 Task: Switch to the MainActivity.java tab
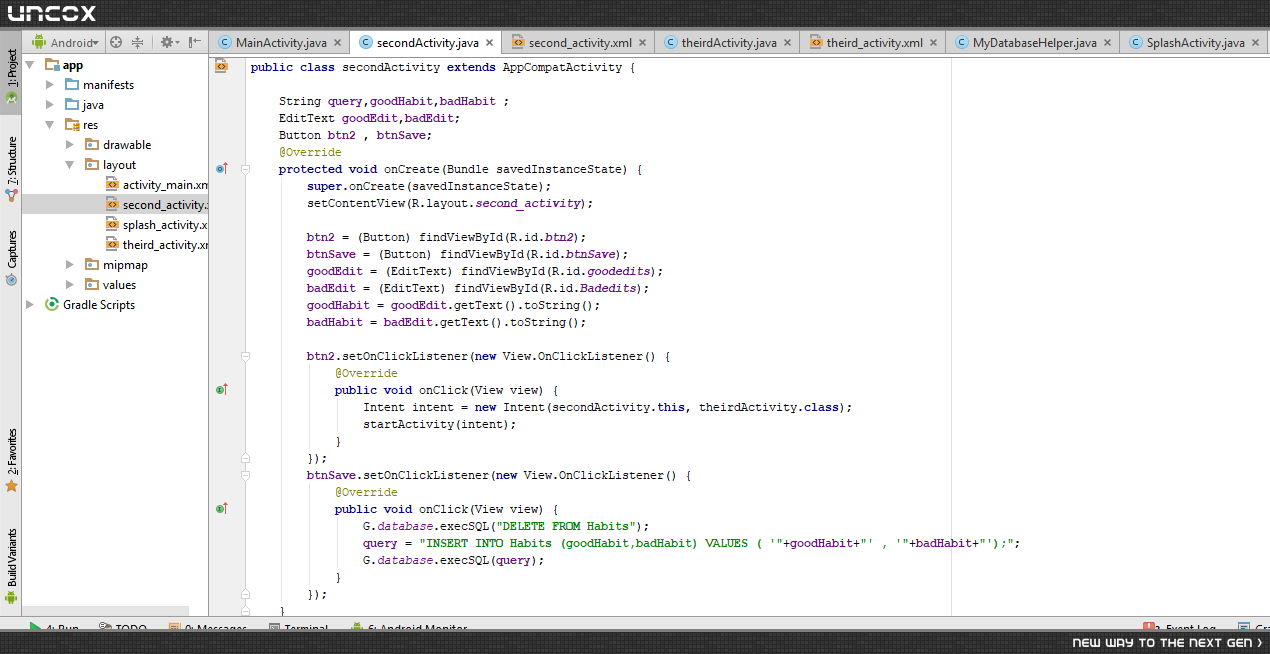(279, 42)
